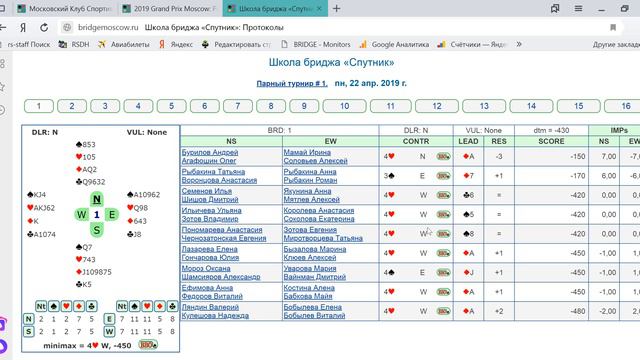
Task: Open player link Мамай Ирина
Action: pyautogui.click(x=307, y=152)
